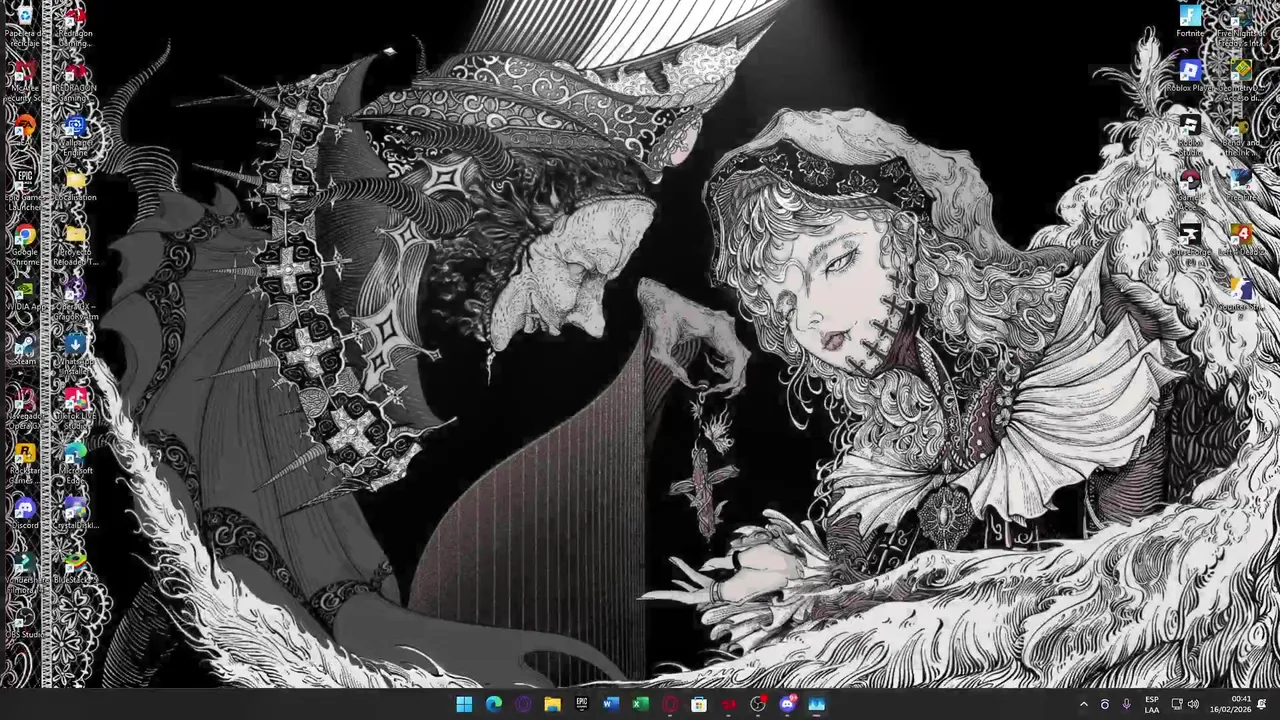The height and width of the screenshot is (720, 1280).
Task: Open Microsoft Store from the taskbar
Action: tap(699, 705)
